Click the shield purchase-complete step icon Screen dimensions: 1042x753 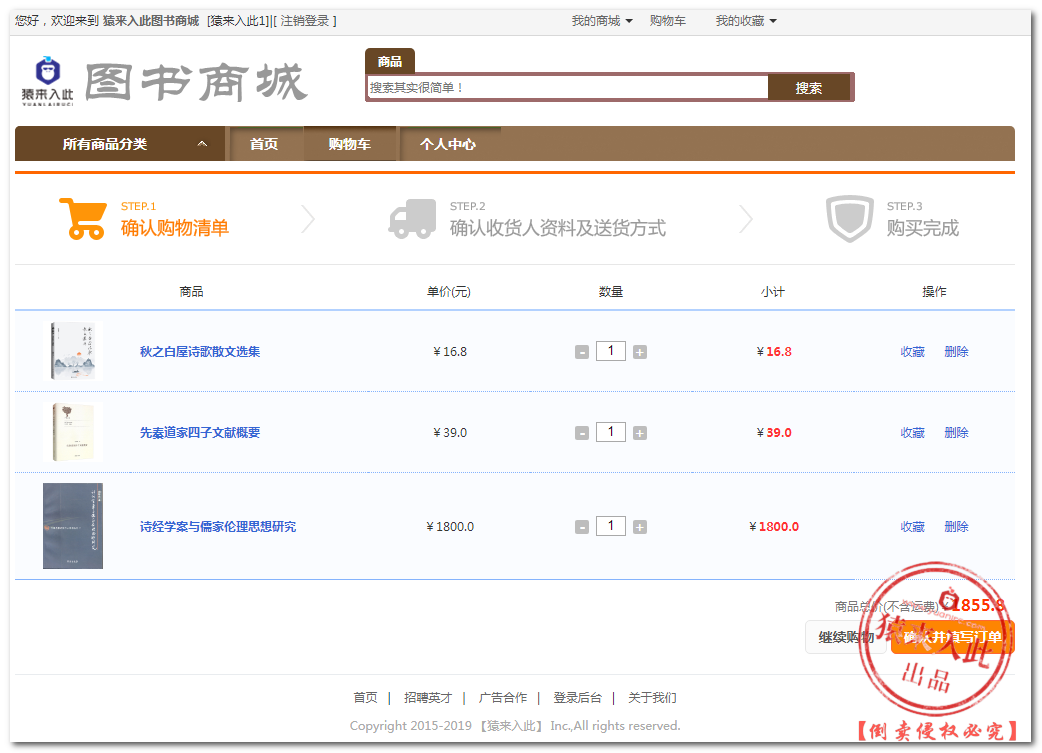coord(849,218)
